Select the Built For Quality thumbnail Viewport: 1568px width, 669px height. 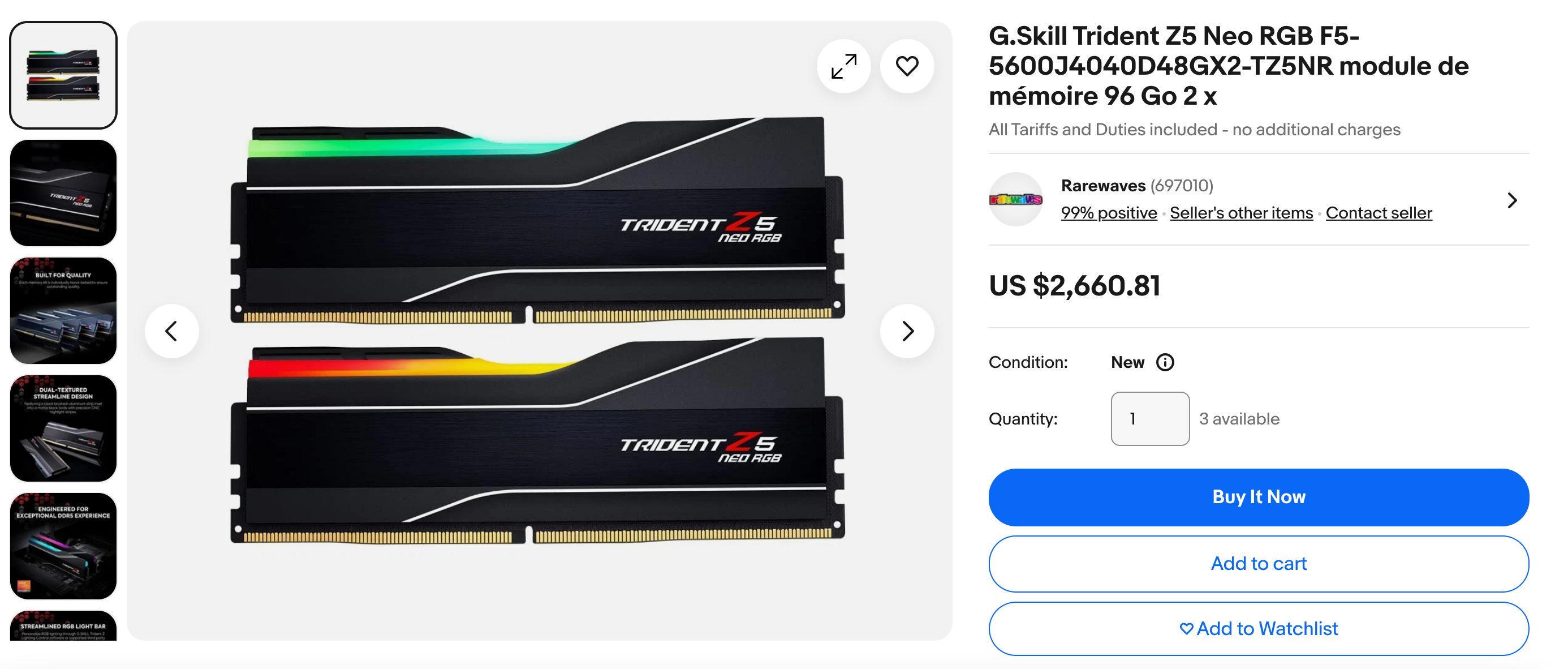[63, 310]
